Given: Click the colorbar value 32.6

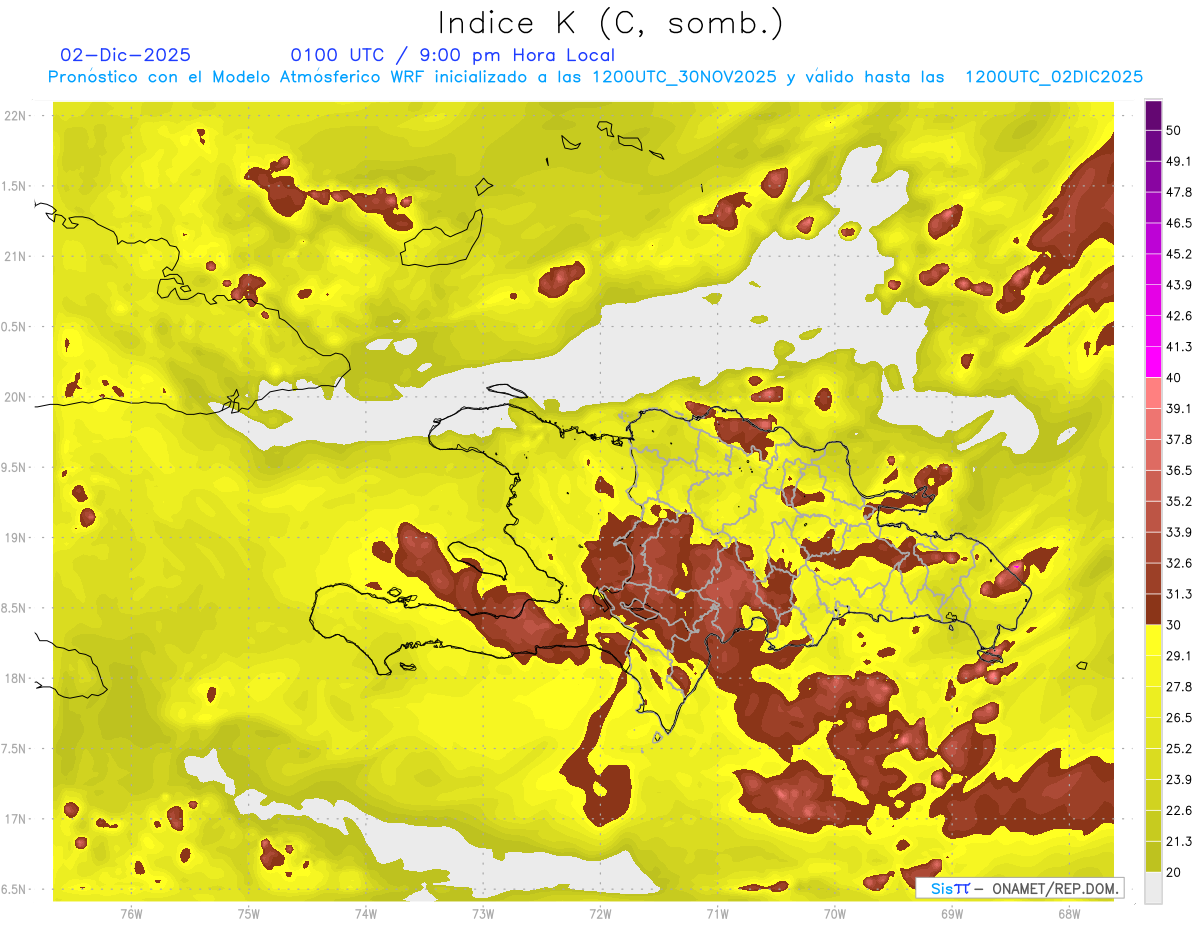Looking at the screenshot, I should point(1179,563).
